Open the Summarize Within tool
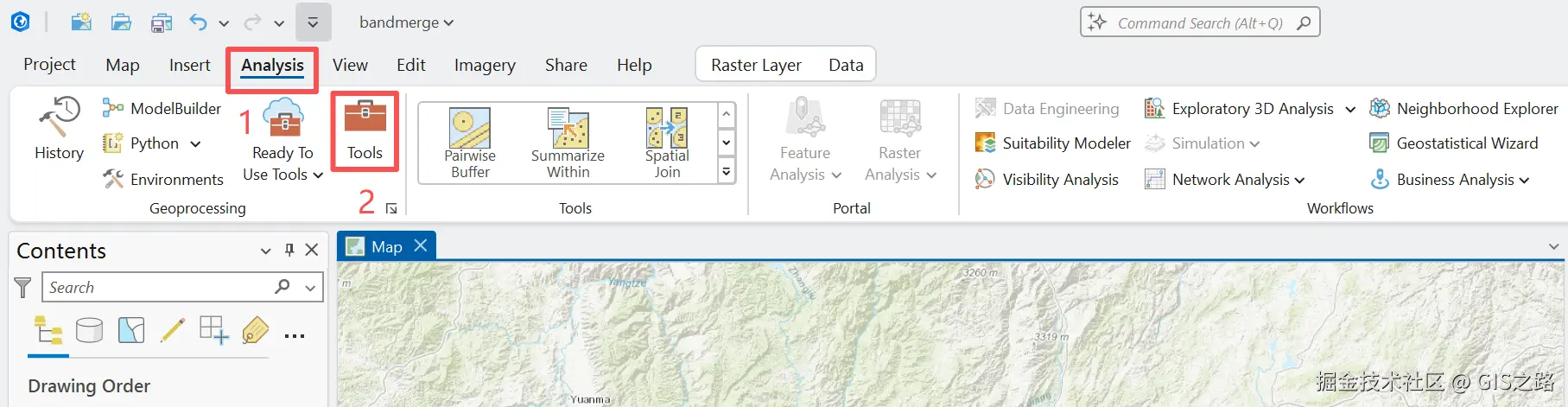The image size is (1568, 407). click(x=568, y=143)
